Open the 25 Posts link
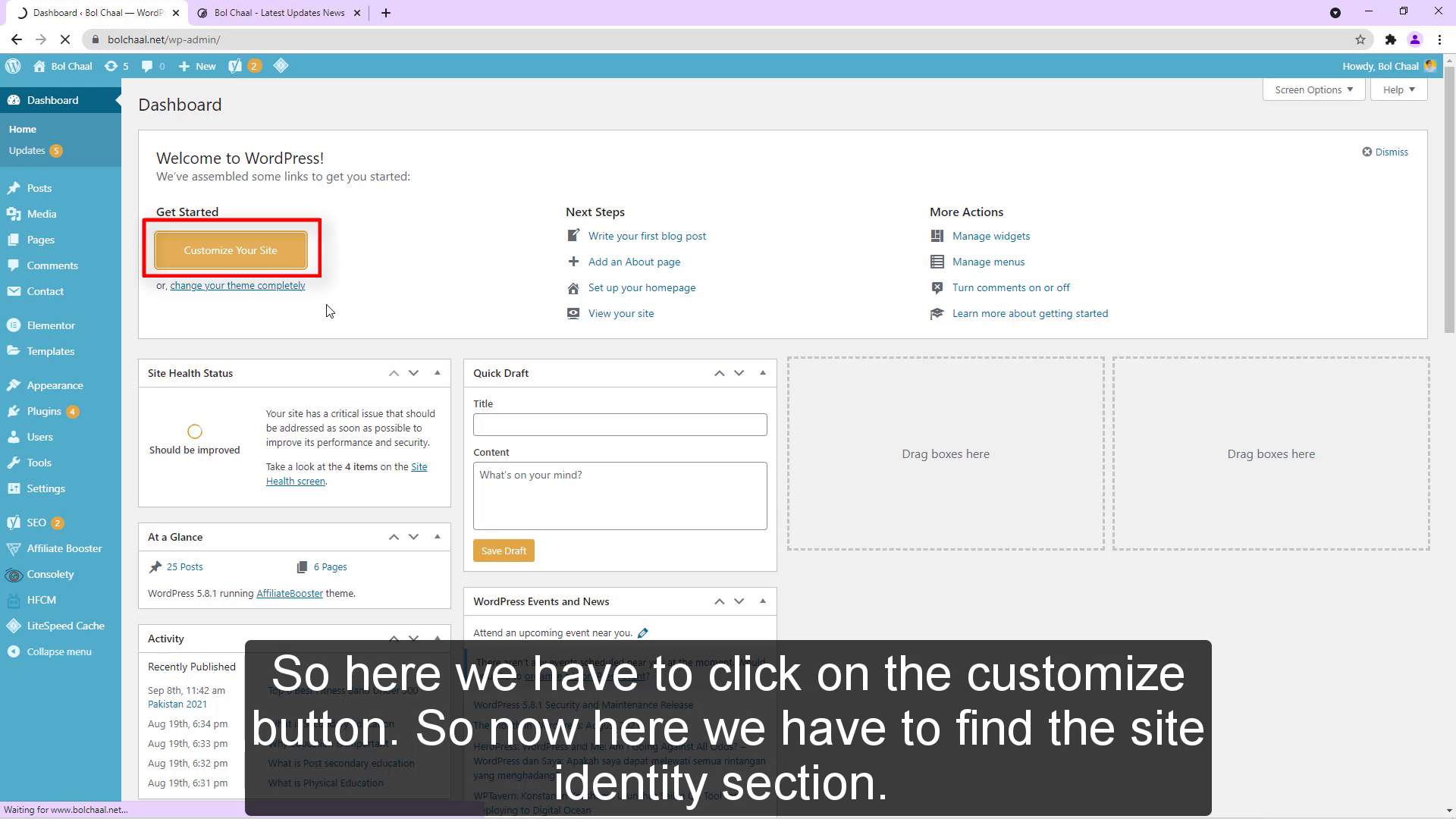Screen dimensions: 1456x819 [184, 567]
